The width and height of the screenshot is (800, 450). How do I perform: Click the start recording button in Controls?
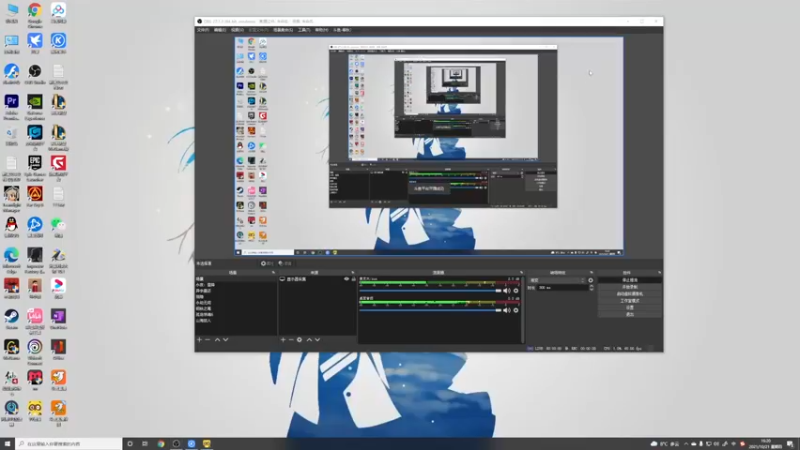tap(630, 287)
